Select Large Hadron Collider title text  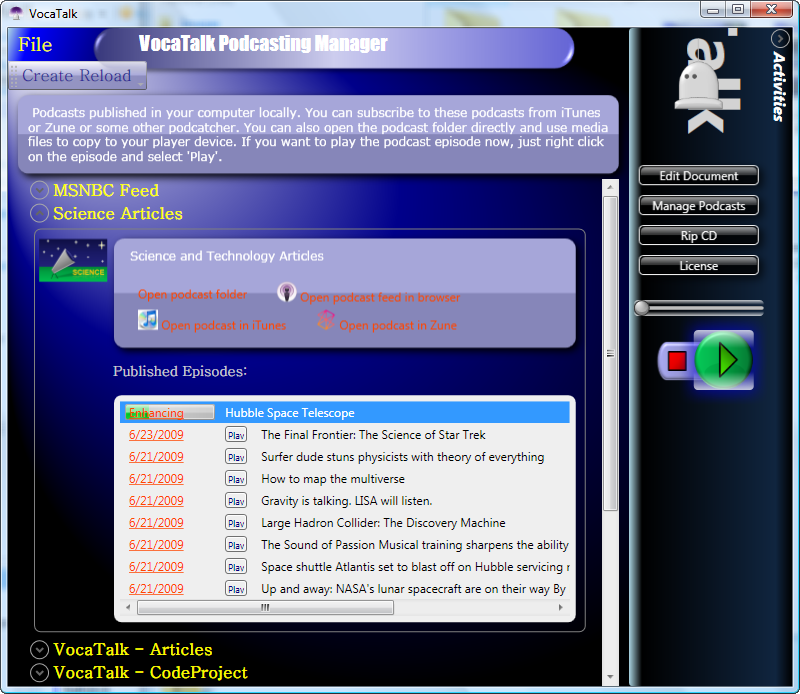point(383,523)
